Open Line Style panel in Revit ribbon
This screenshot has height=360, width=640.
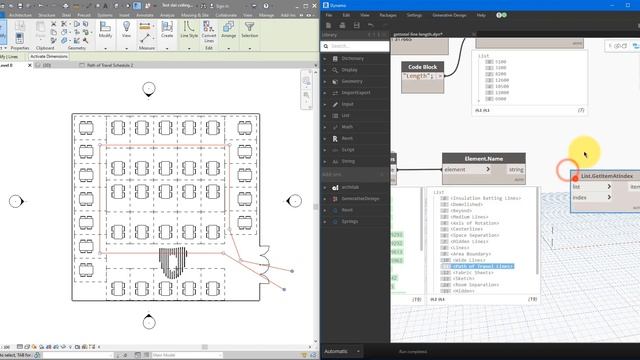(189, 30)
